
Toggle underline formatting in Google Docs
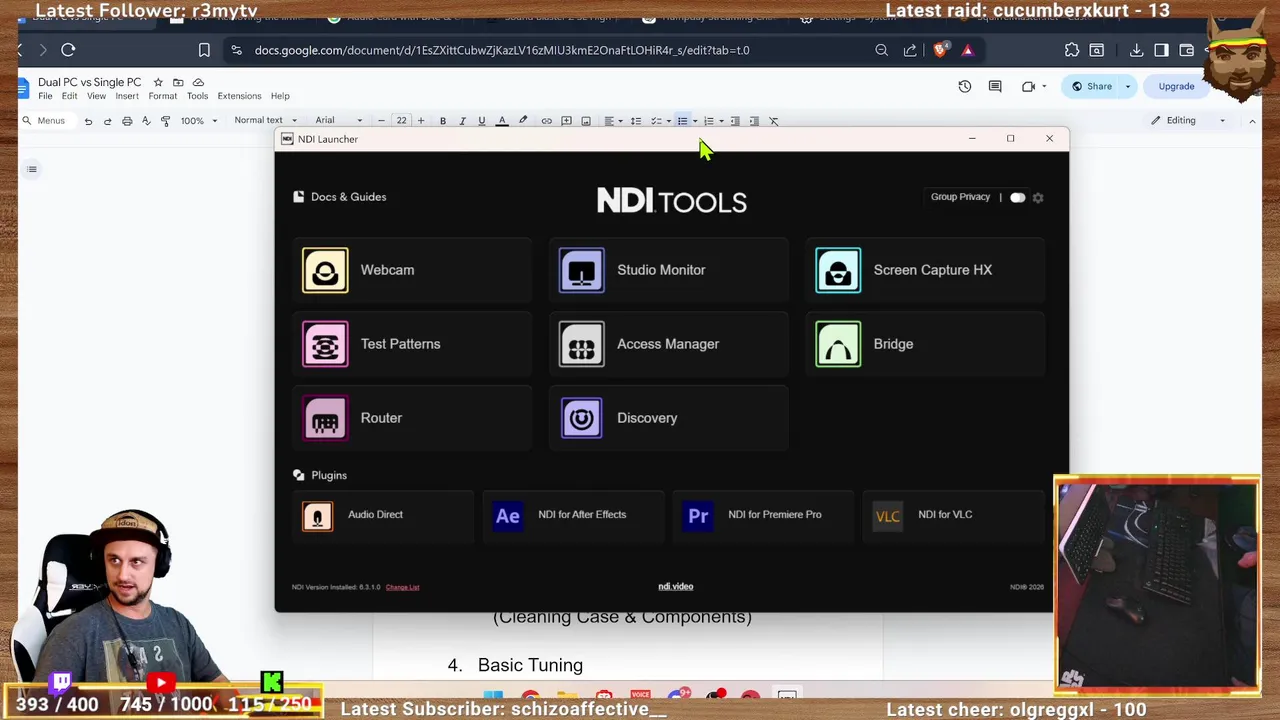[481, 121]
